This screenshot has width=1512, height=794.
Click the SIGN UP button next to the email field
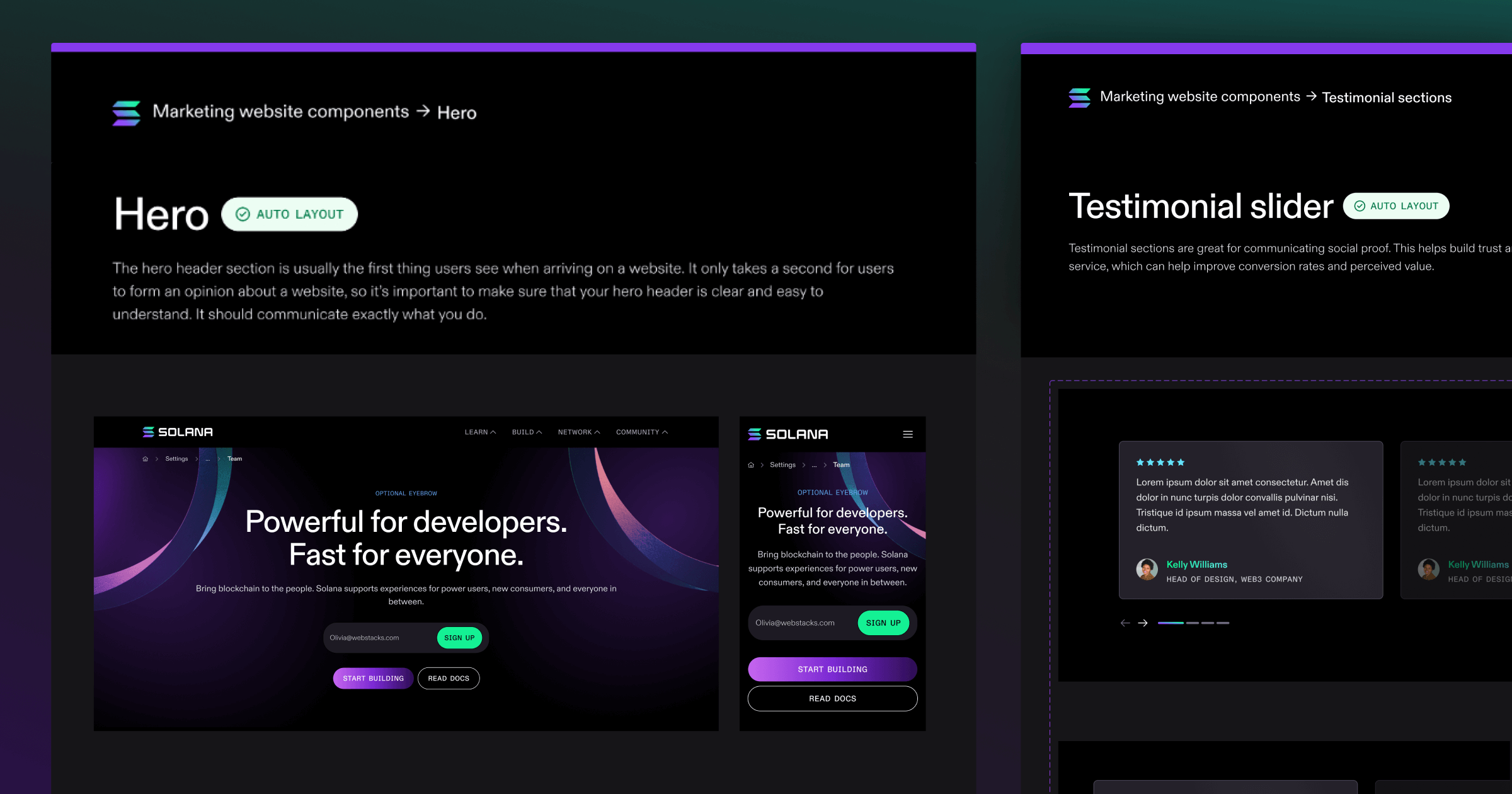tap(459, 637)
